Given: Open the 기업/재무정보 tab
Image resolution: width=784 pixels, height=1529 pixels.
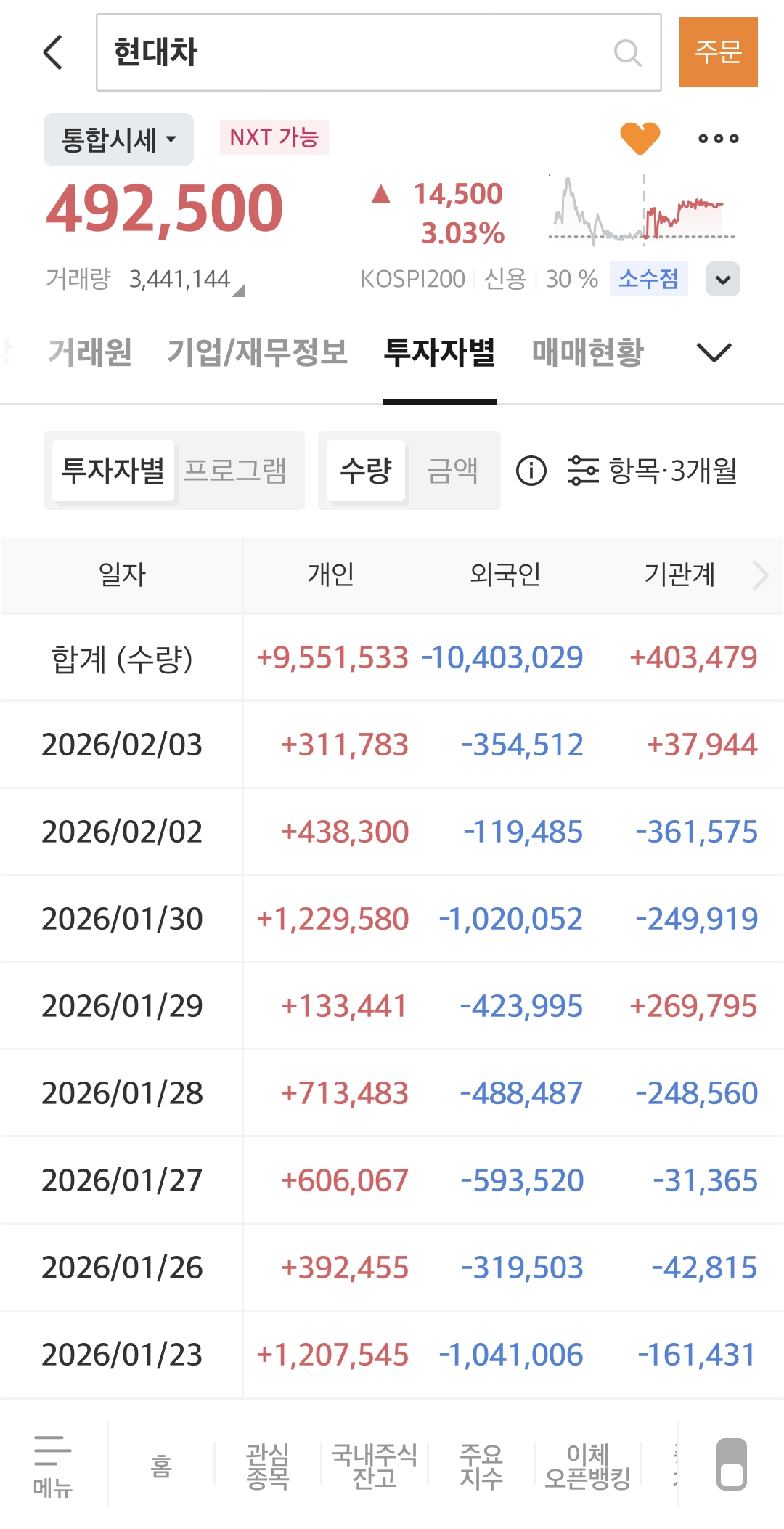Looking at the screenshot, I should point(257,352).
